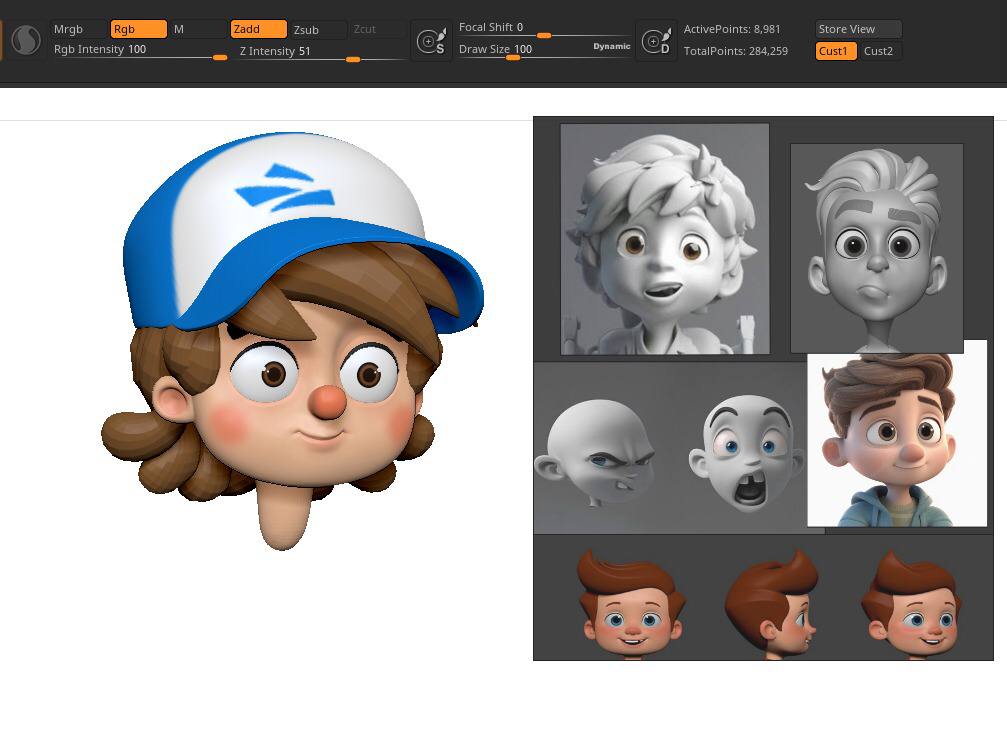Click the curly-haired boy grey sculpt reference

click(664, 239)
